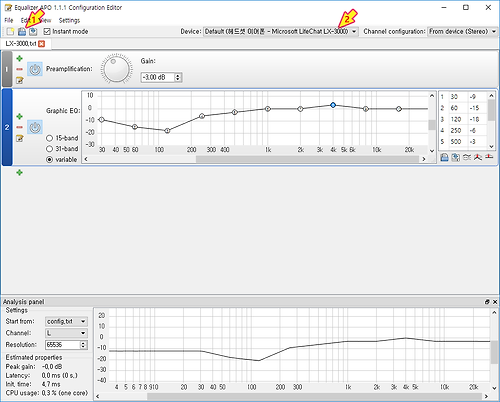The image size is (500, 402).
Task: Click the band table cell '120'
Action: point(456,119)
